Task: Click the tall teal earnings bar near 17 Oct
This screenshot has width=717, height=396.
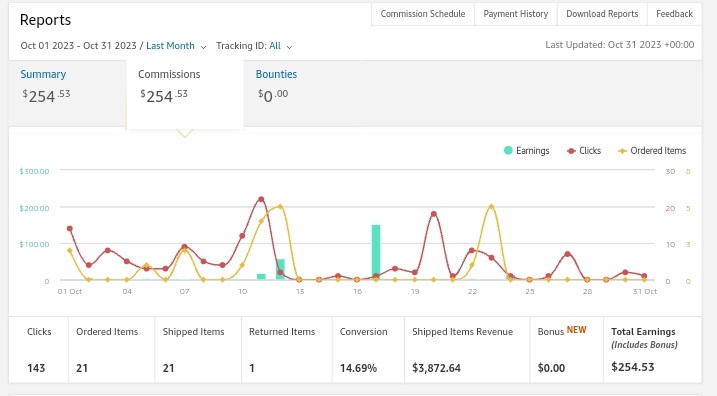Action: tap(376, 252)
